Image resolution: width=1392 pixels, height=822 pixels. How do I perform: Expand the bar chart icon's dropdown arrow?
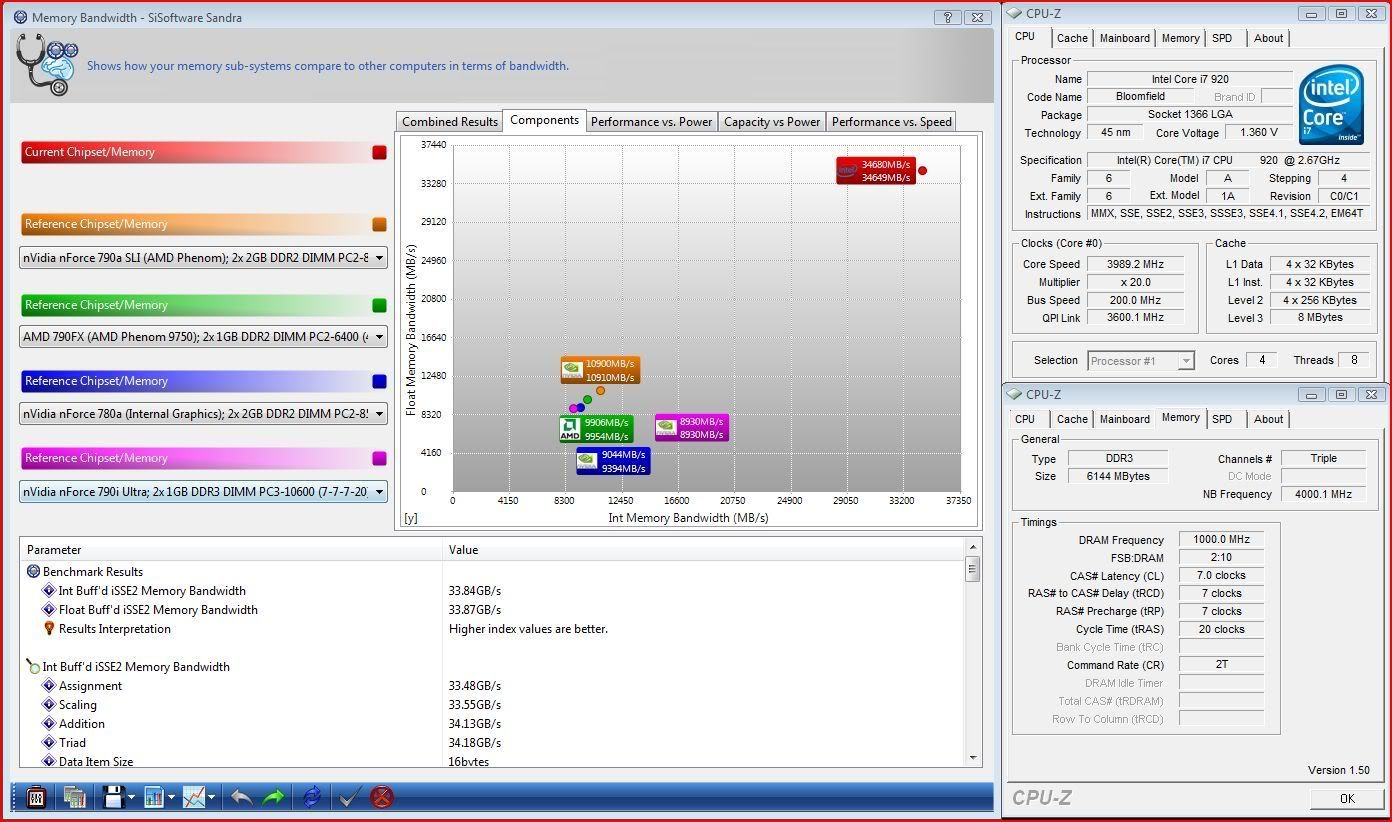pyautogui.click(x=171, y=798)
